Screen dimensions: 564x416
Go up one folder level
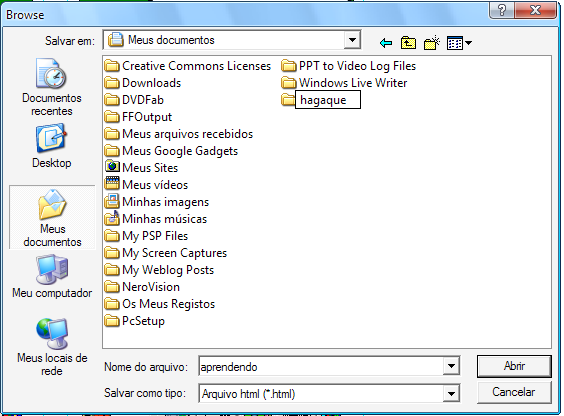click(x=408, y=43)
